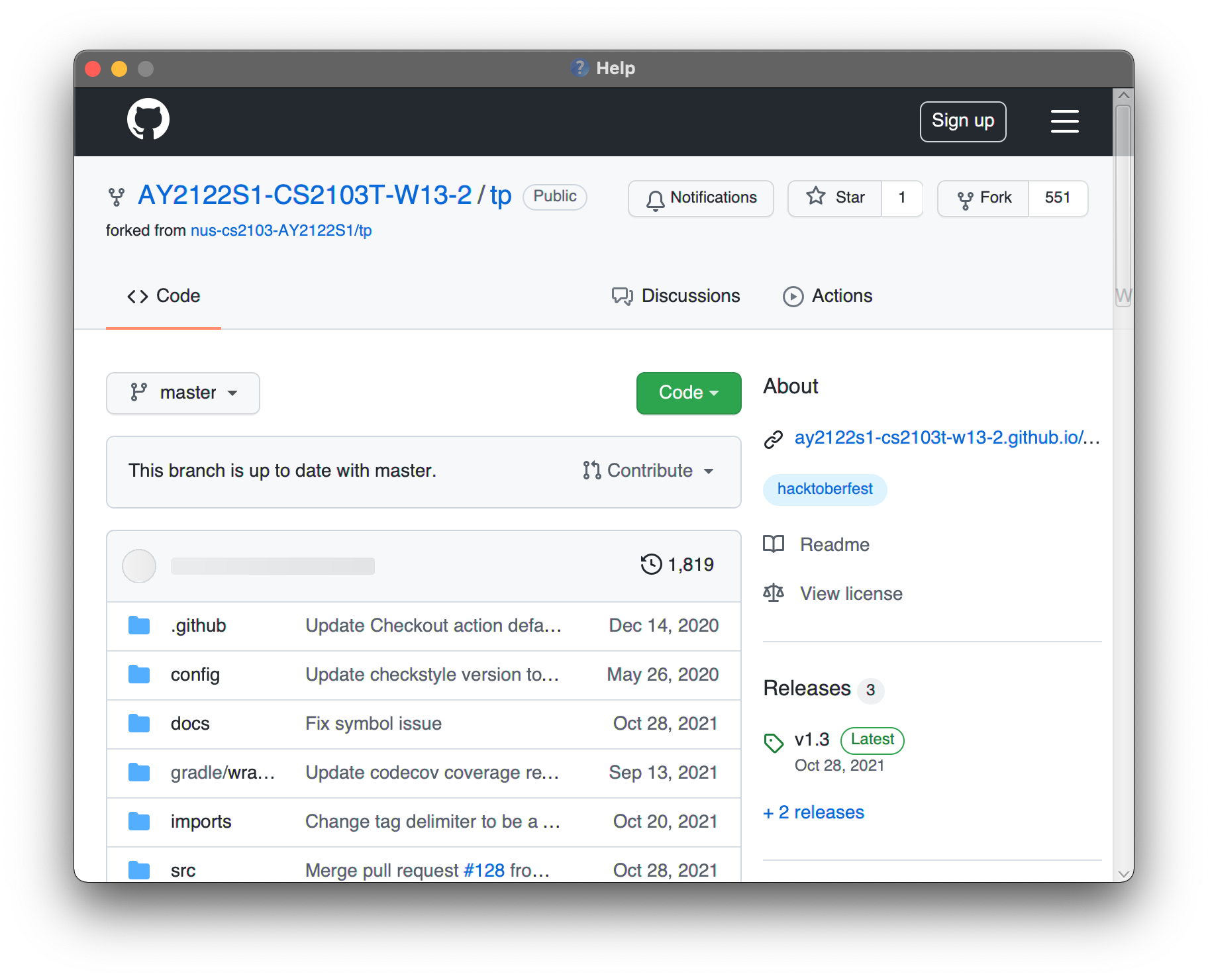Image resolution: width=1208 pixels, height=980 pixels.
Task: View commit history of 1,819 commits
Action: 677,564
